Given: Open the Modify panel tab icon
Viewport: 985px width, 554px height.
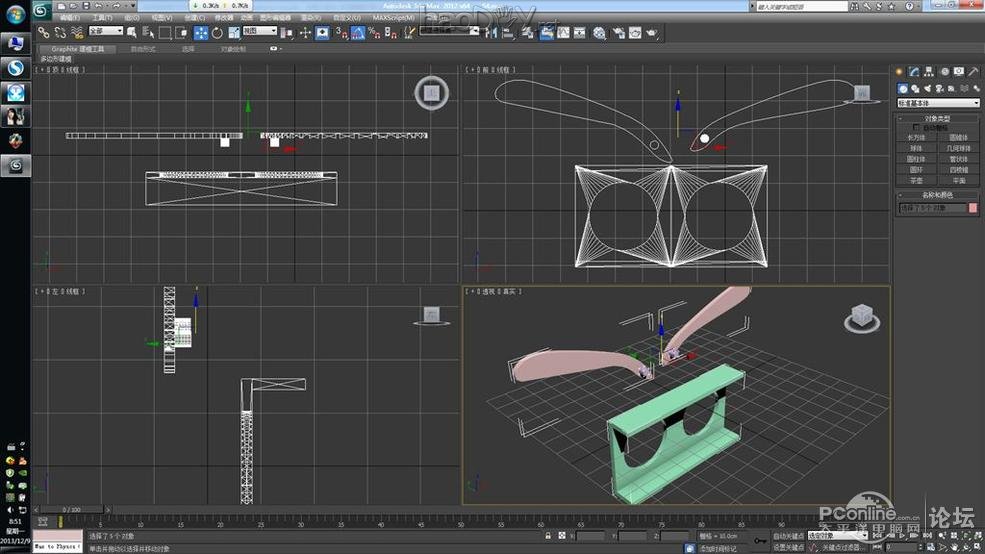Looking at the screenshot, I should pyautogui.click(x=914, y=72).
